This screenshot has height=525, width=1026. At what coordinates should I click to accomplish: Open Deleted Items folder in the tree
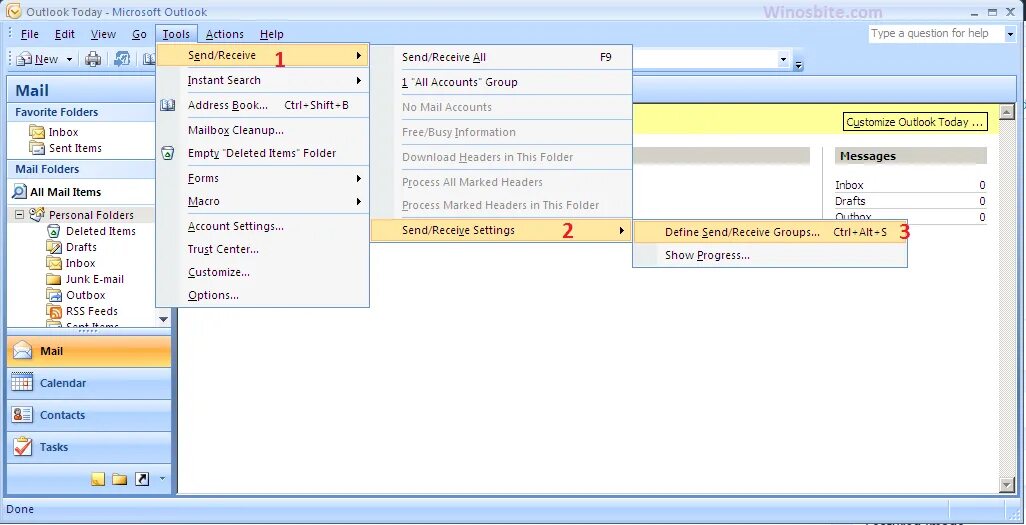pos(101,231)
